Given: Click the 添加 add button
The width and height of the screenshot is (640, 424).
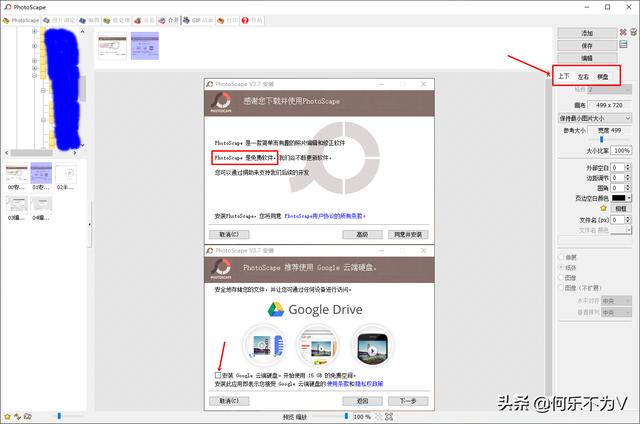Looking at the screenshot, I should pyautogui.click(x=587, y=33).
